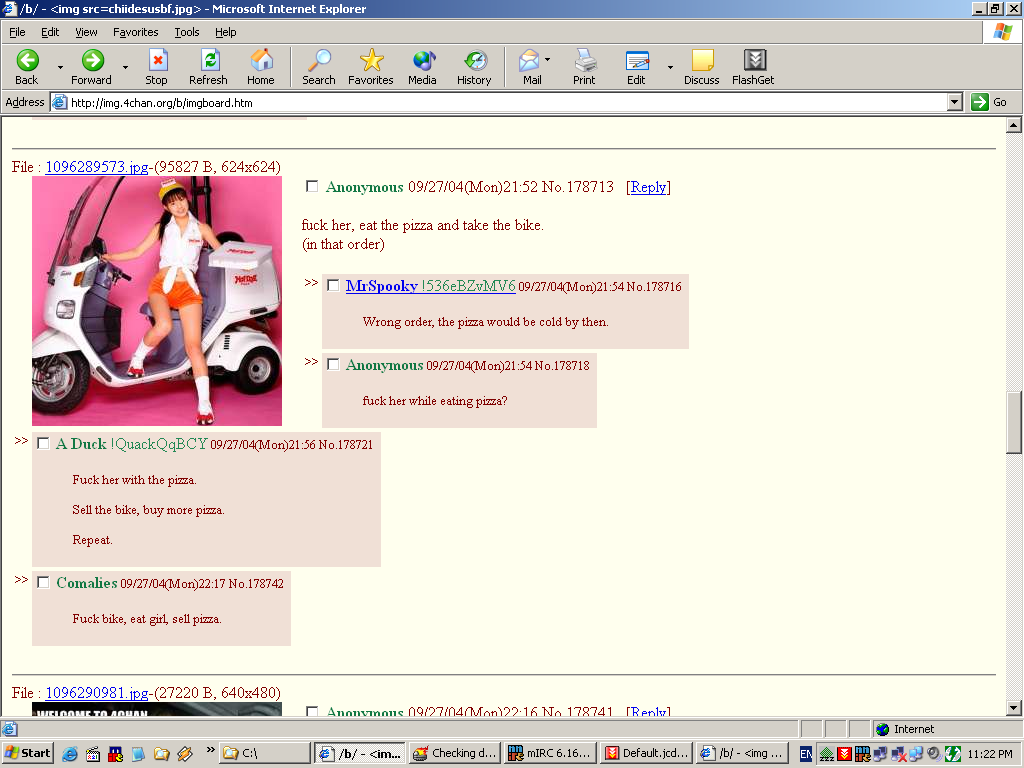Viewport: 1024px width, 768px height.
Task: Check the box for post No.178713
Action: [312, 186]
